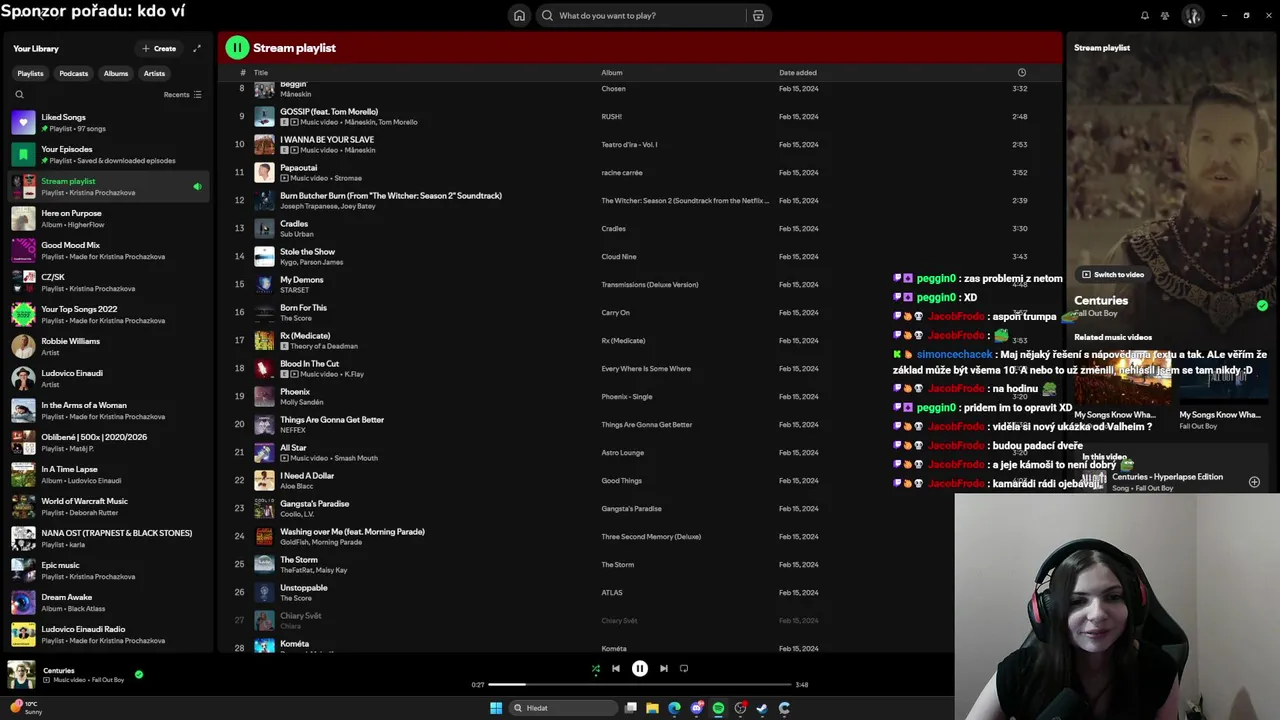Open Your Episodes in the library

[x=110, y=154]
